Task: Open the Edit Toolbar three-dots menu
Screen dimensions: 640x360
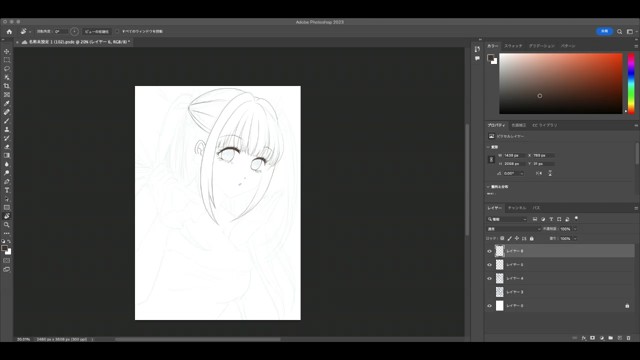Action: point(7,233)
